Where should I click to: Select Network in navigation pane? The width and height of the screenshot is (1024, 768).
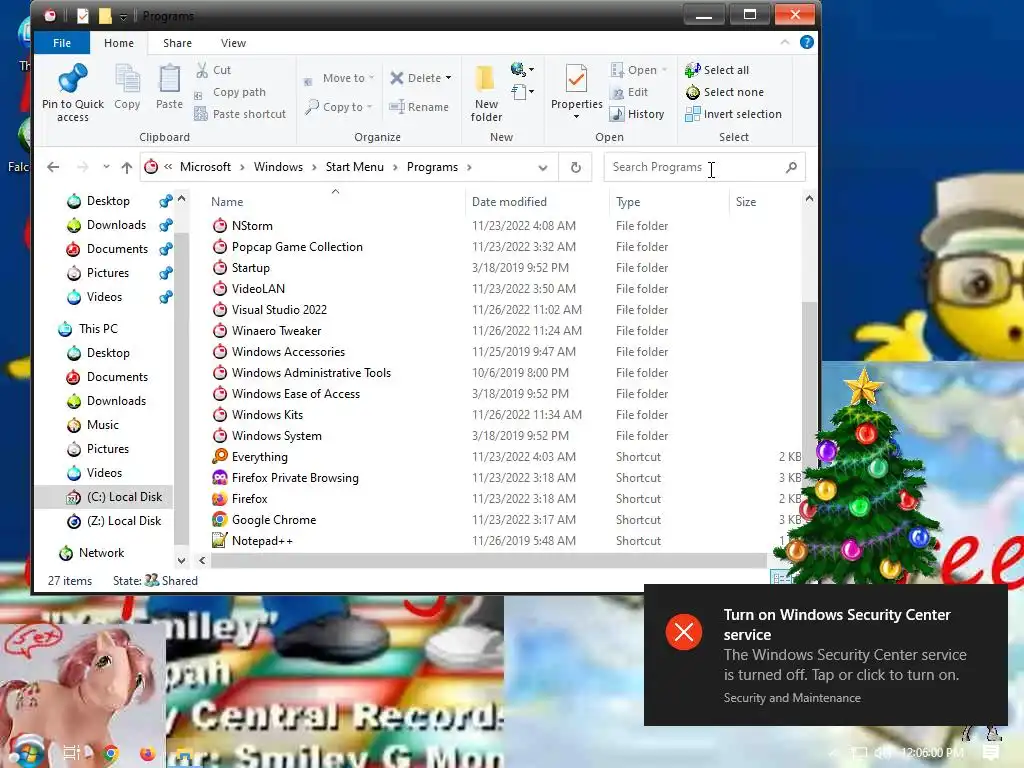click(x=101, y=552)
